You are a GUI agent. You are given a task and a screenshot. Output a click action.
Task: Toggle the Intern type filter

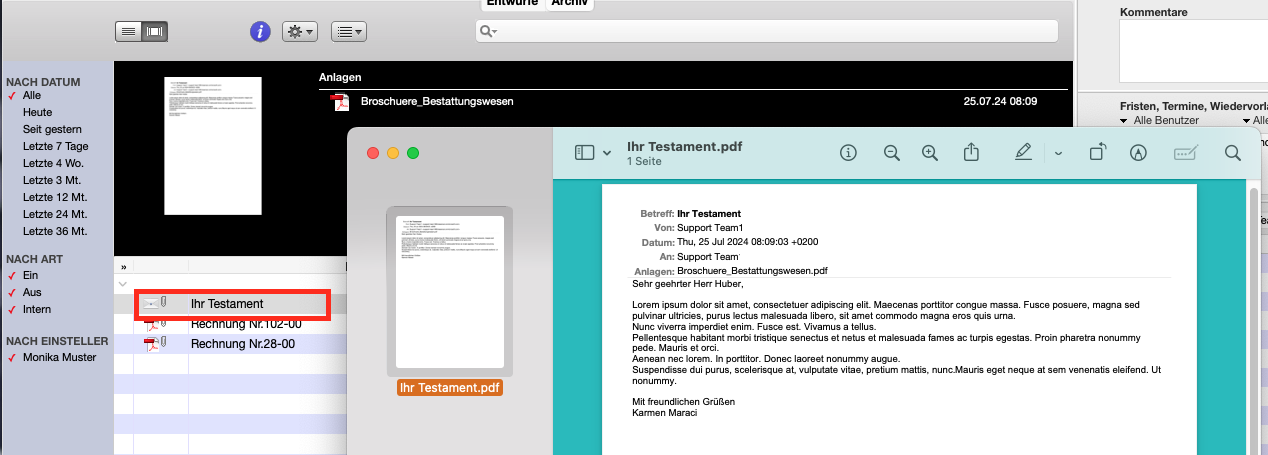pyautogui.click(x=36, y=309)
